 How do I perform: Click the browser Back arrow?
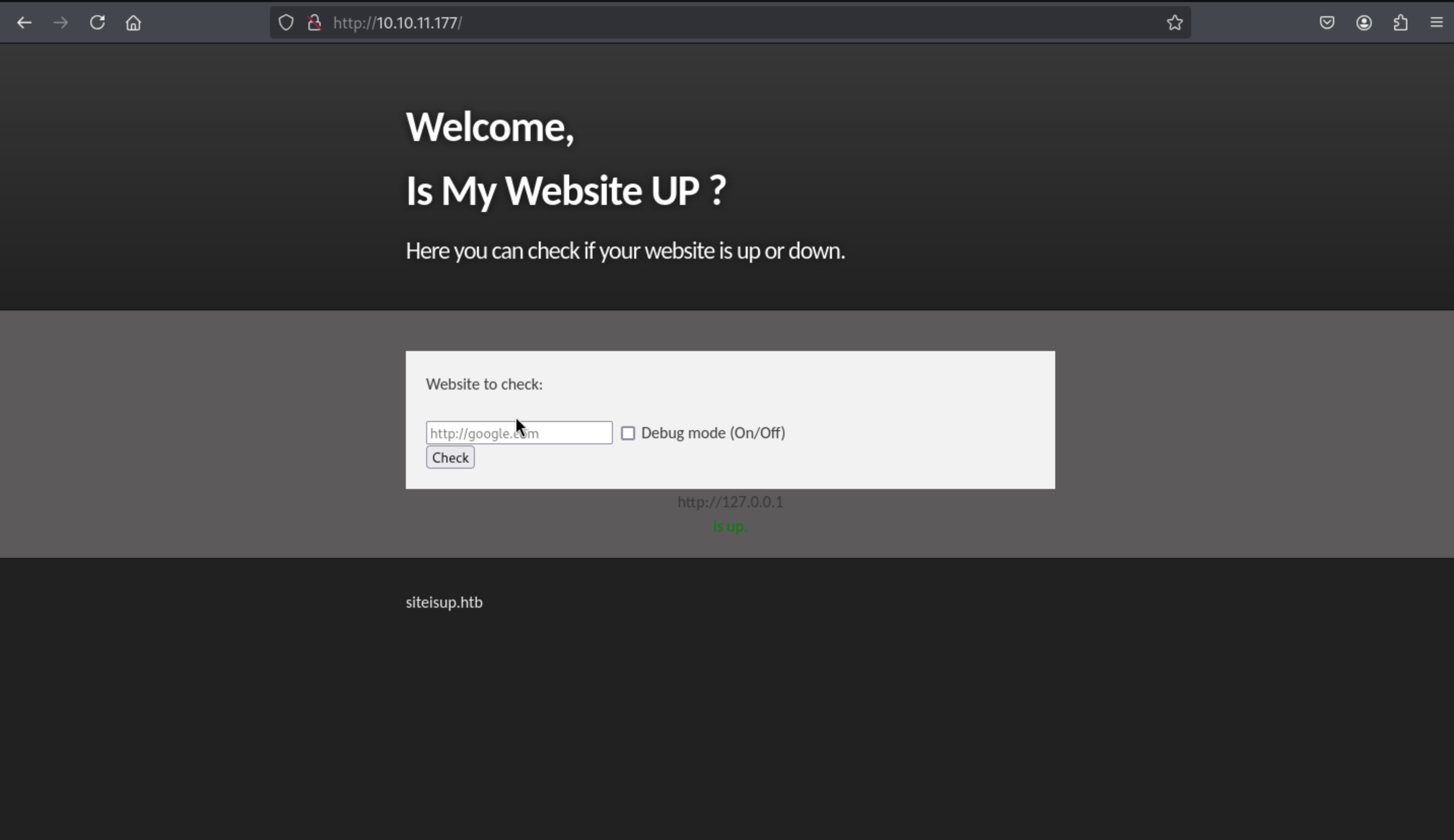(x=24, y=23)
